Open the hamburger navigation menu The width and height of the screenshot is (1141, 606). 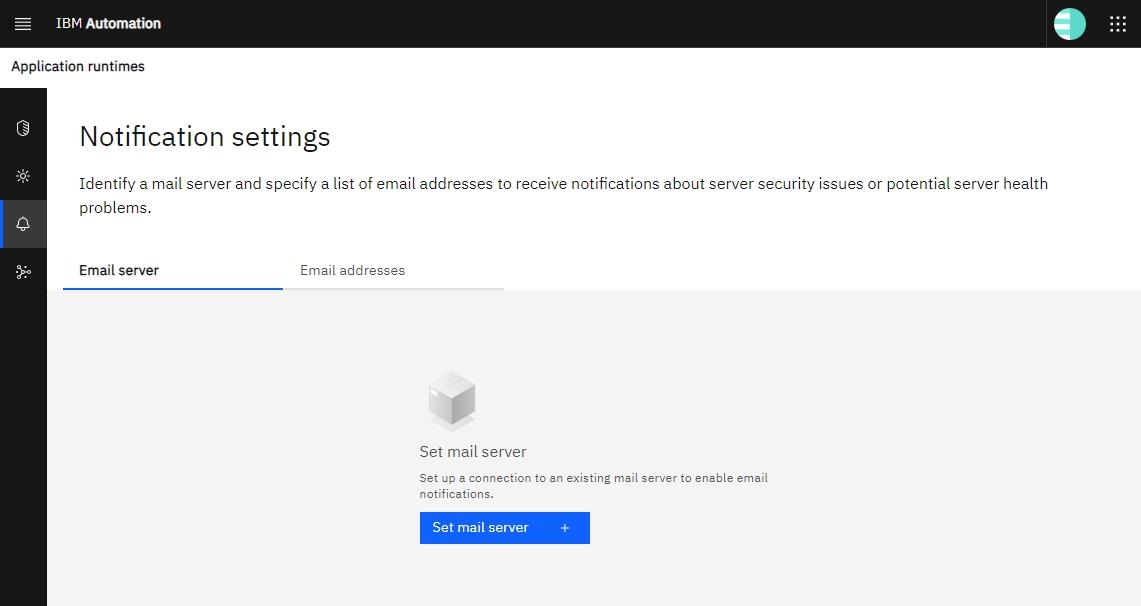[x=23, y=24]
